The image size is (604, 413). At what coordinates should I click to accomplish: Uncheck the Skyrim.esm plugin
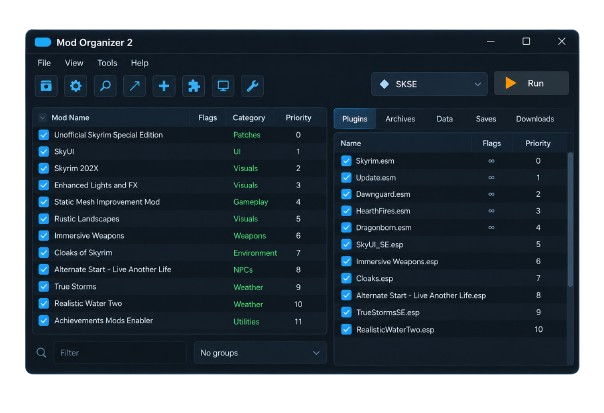346,161
